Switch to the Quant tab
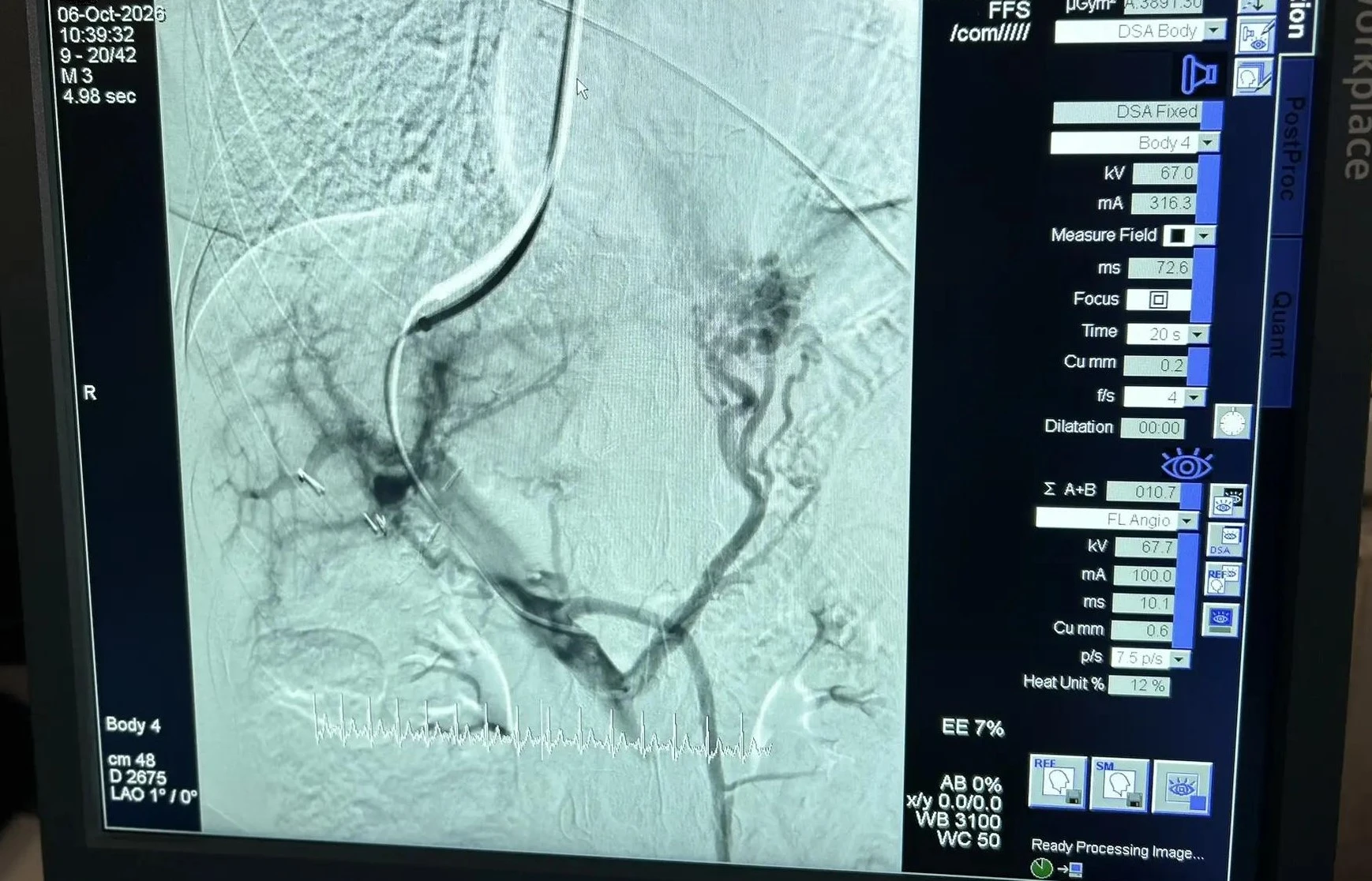The image size is (1372, 881). click(1280, 322)
